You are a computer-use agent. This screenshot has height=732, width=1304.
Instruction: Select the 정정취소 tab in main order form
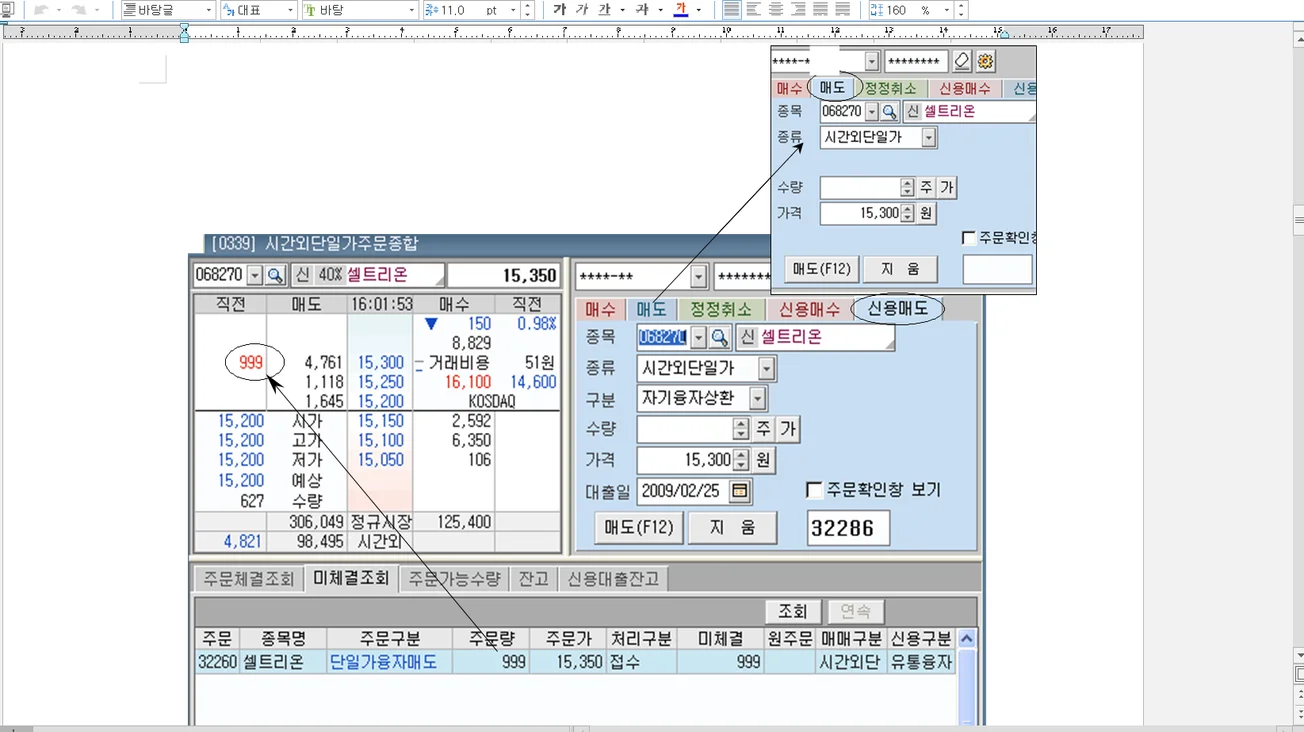pyautogui.click(x=721, y=310)
